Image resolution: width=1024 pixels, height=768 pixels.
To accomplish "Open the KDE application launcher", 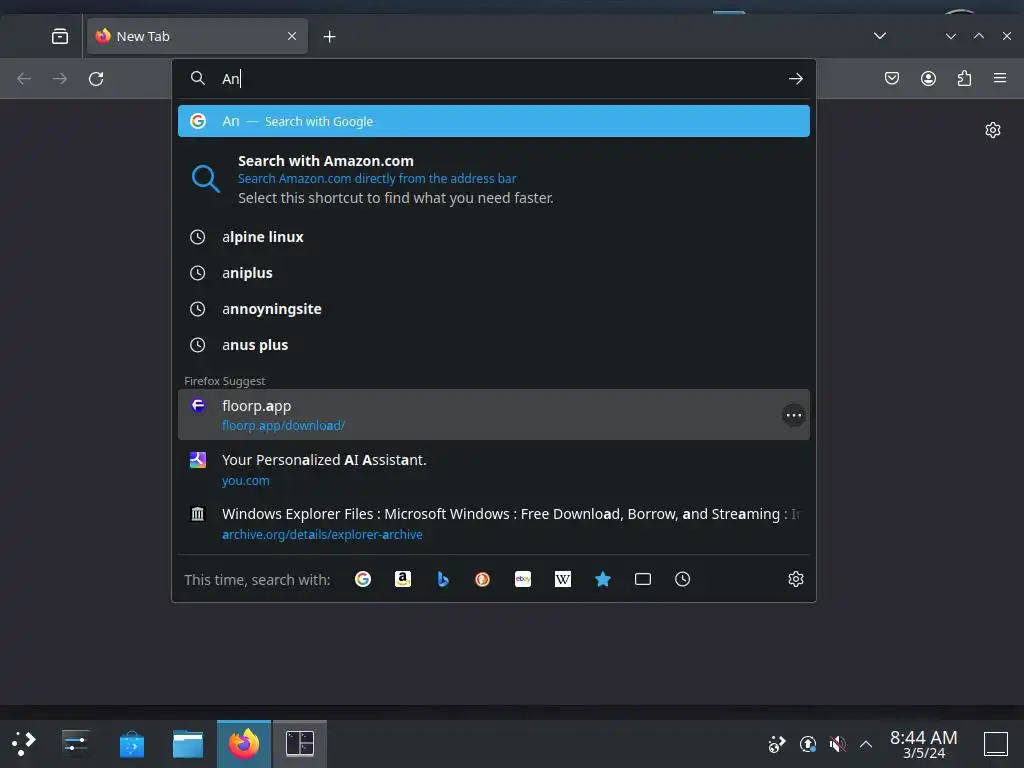I will [24, 743].
